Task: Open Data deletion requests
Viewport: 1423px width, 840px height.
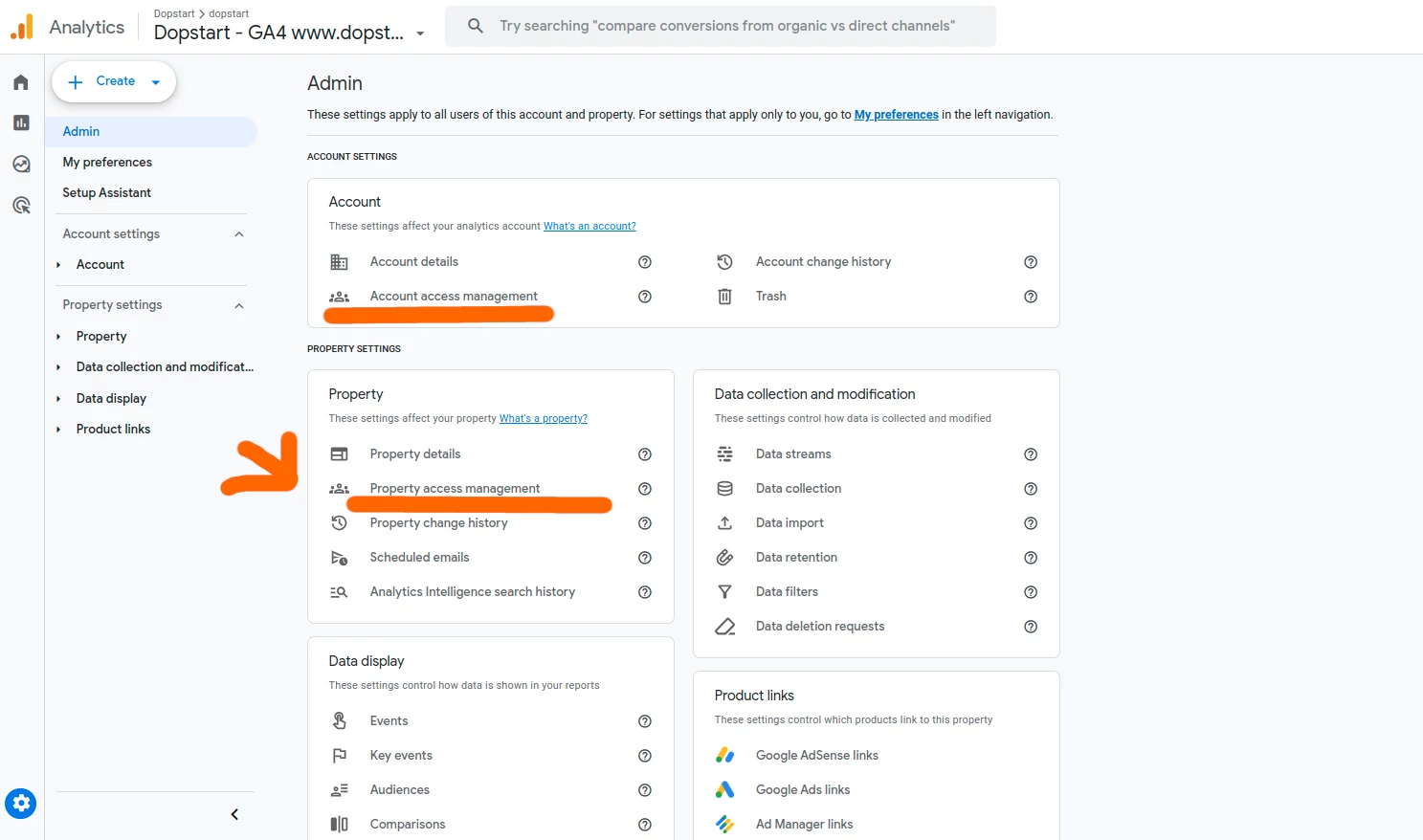Action: click(820, 627)
